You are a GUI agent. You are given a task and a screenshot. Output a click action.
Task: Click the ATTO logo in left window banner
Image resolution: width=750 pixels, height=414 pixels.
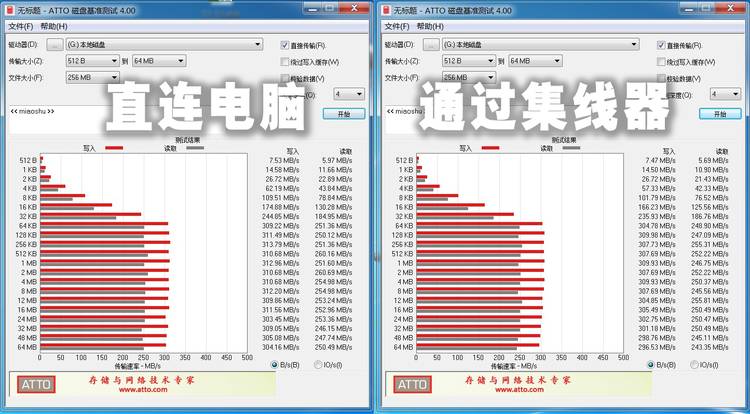[x=36, y=384]
